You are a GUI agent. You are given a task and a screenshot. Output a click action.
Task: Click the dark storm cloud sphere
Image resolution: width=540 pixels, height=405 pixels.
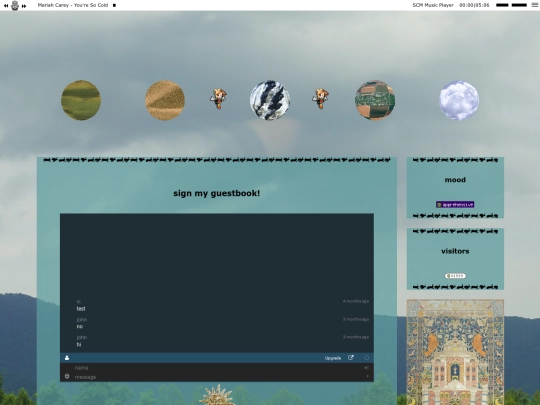tap(270, 100)
